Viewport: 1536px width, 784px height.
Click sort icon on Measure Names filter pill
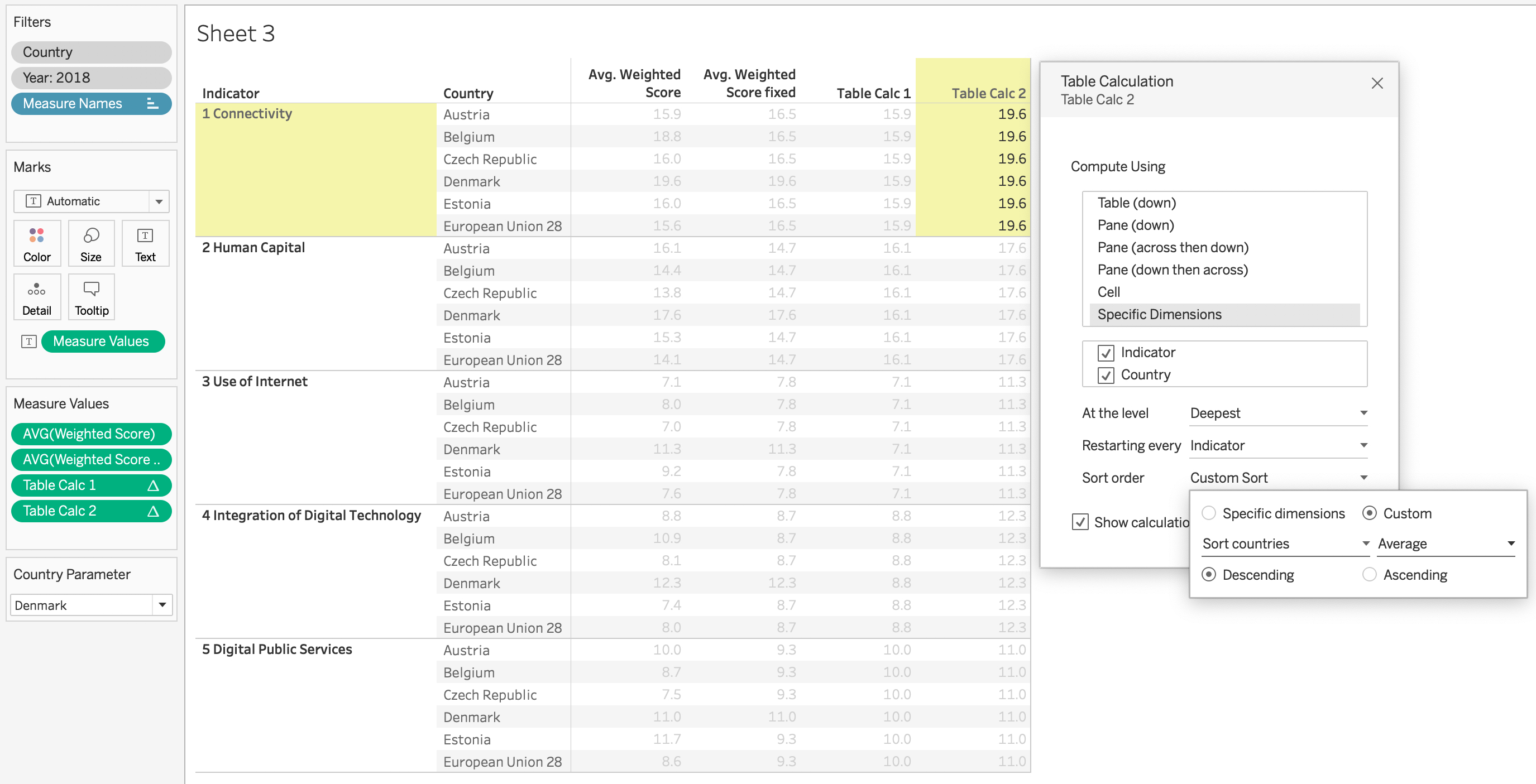point(152,104)
